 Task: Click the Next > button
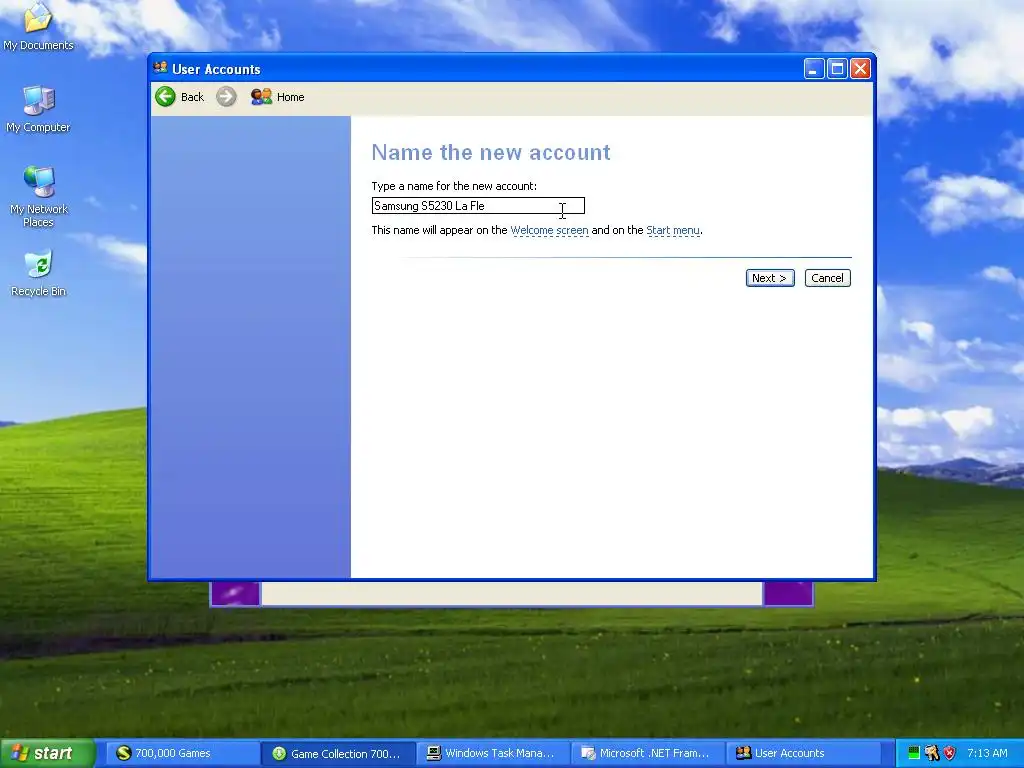coord(770,278)
